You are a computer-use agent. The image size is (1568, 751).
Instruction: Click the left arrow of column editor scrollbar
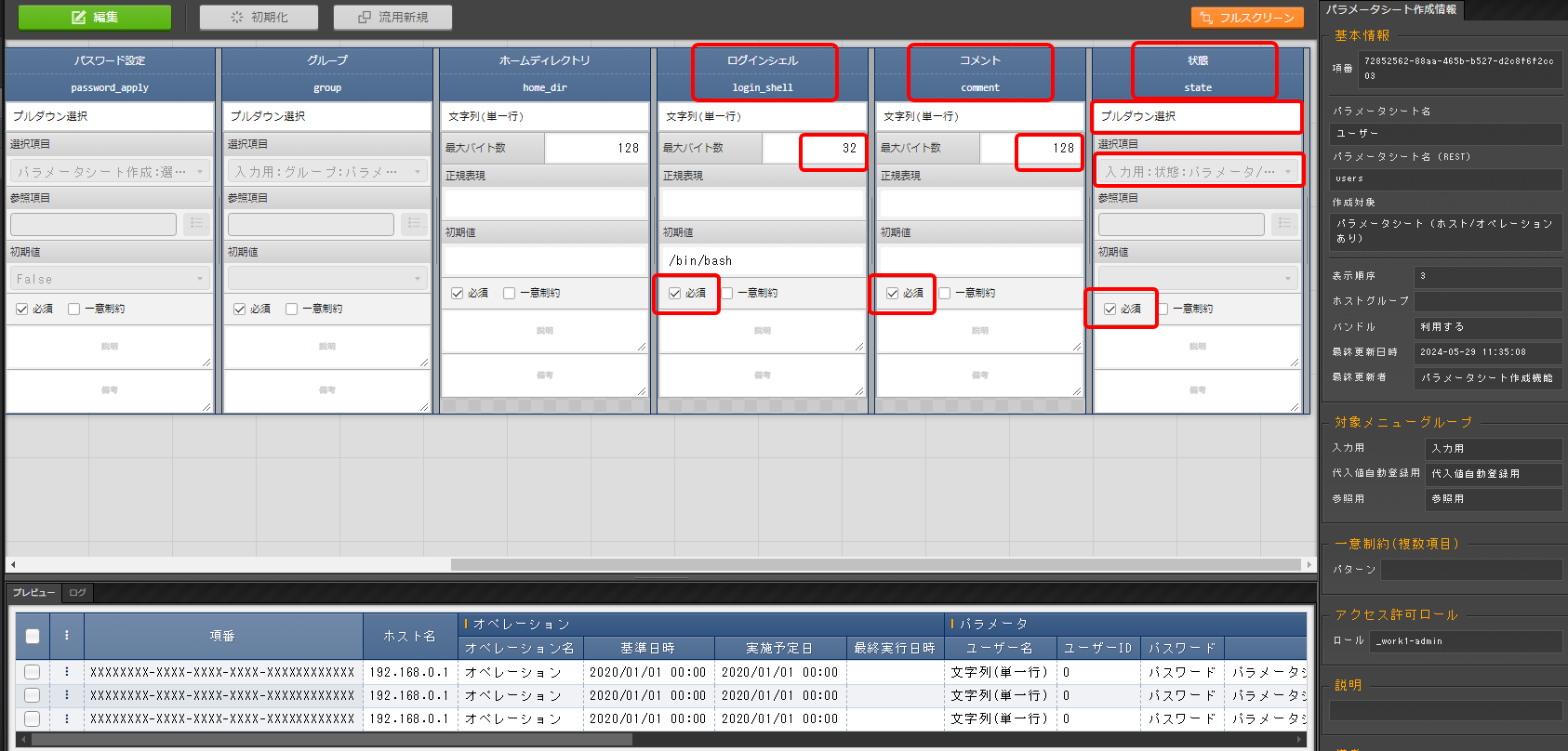click(x=12, y=564)
